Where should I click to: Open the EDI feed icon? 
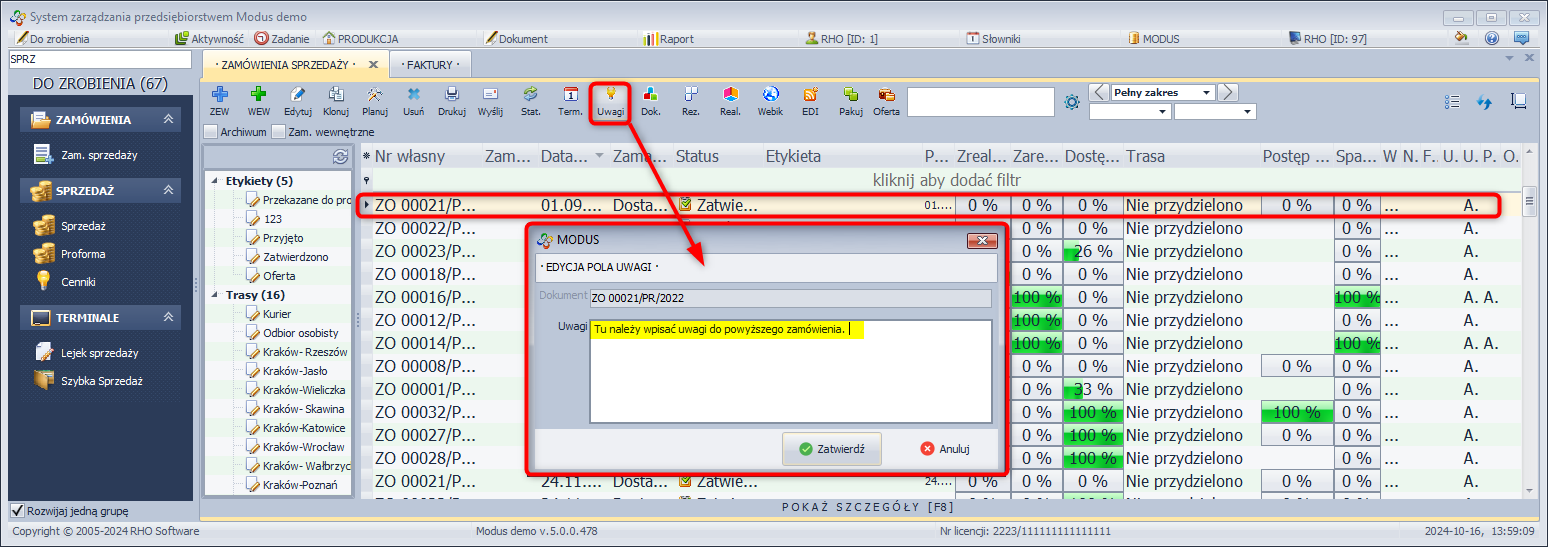pos(810,100)
